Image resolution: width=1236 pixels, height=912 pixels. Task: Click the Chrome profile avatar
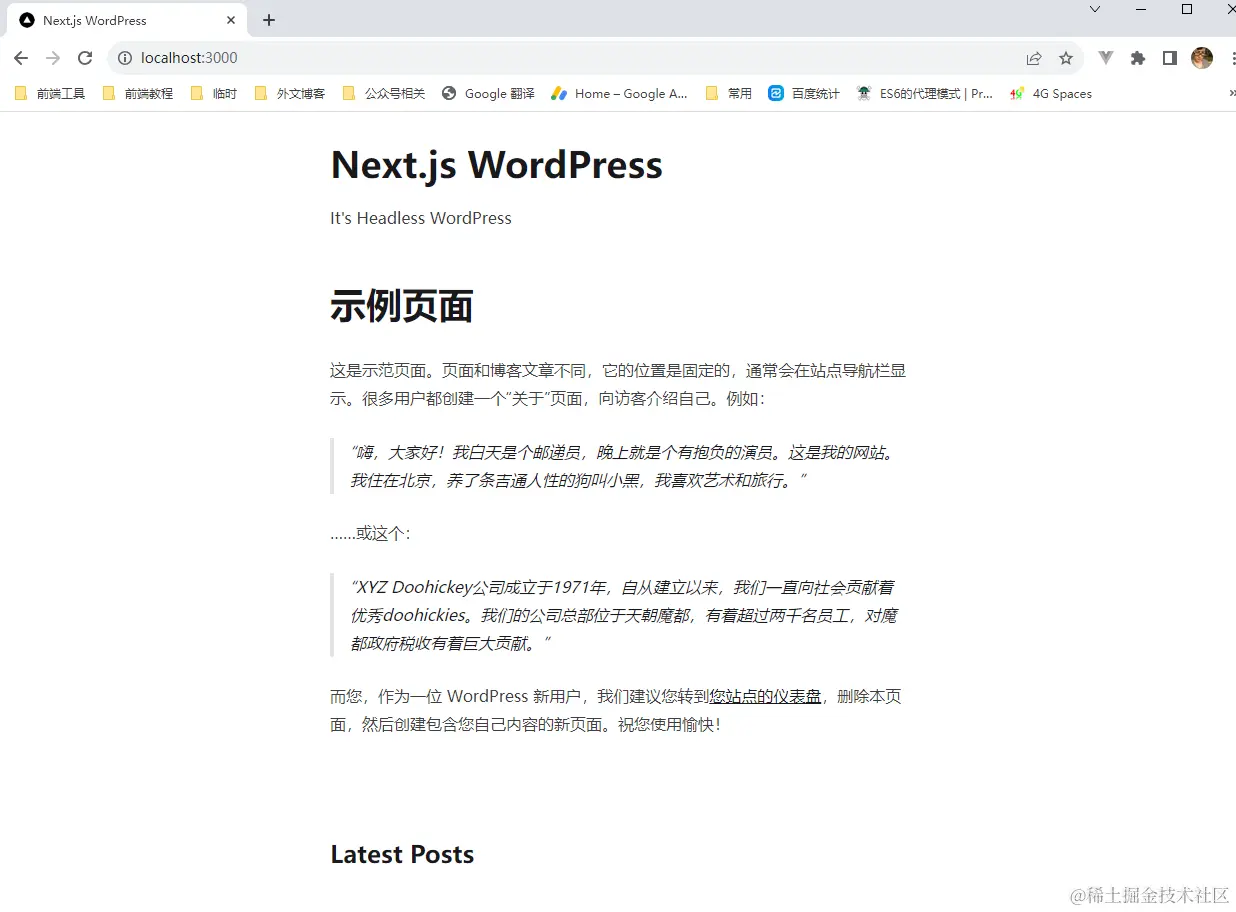(1201, 58)
